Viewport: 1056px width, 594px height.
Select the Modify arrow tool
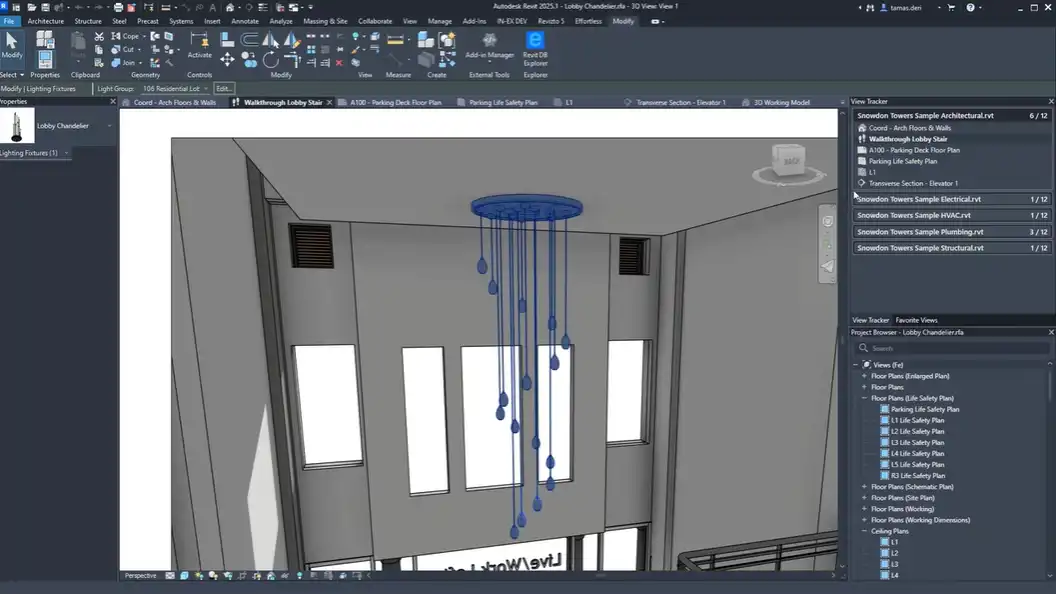click(11, 45)
